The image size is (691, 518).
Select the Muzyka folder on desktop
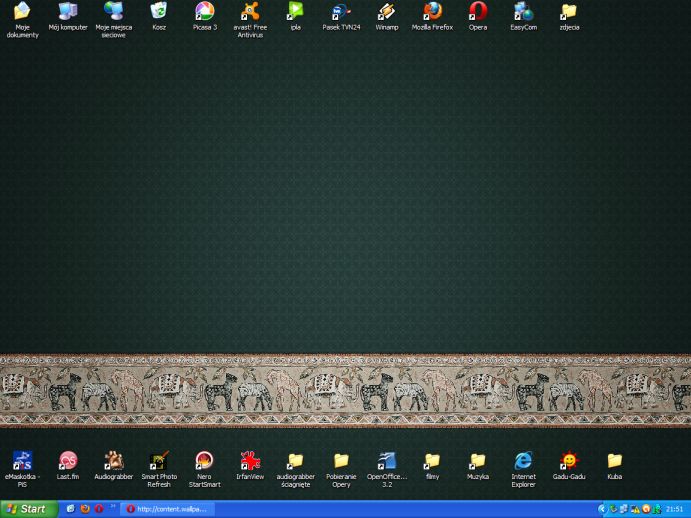click(x=478, y=461)
